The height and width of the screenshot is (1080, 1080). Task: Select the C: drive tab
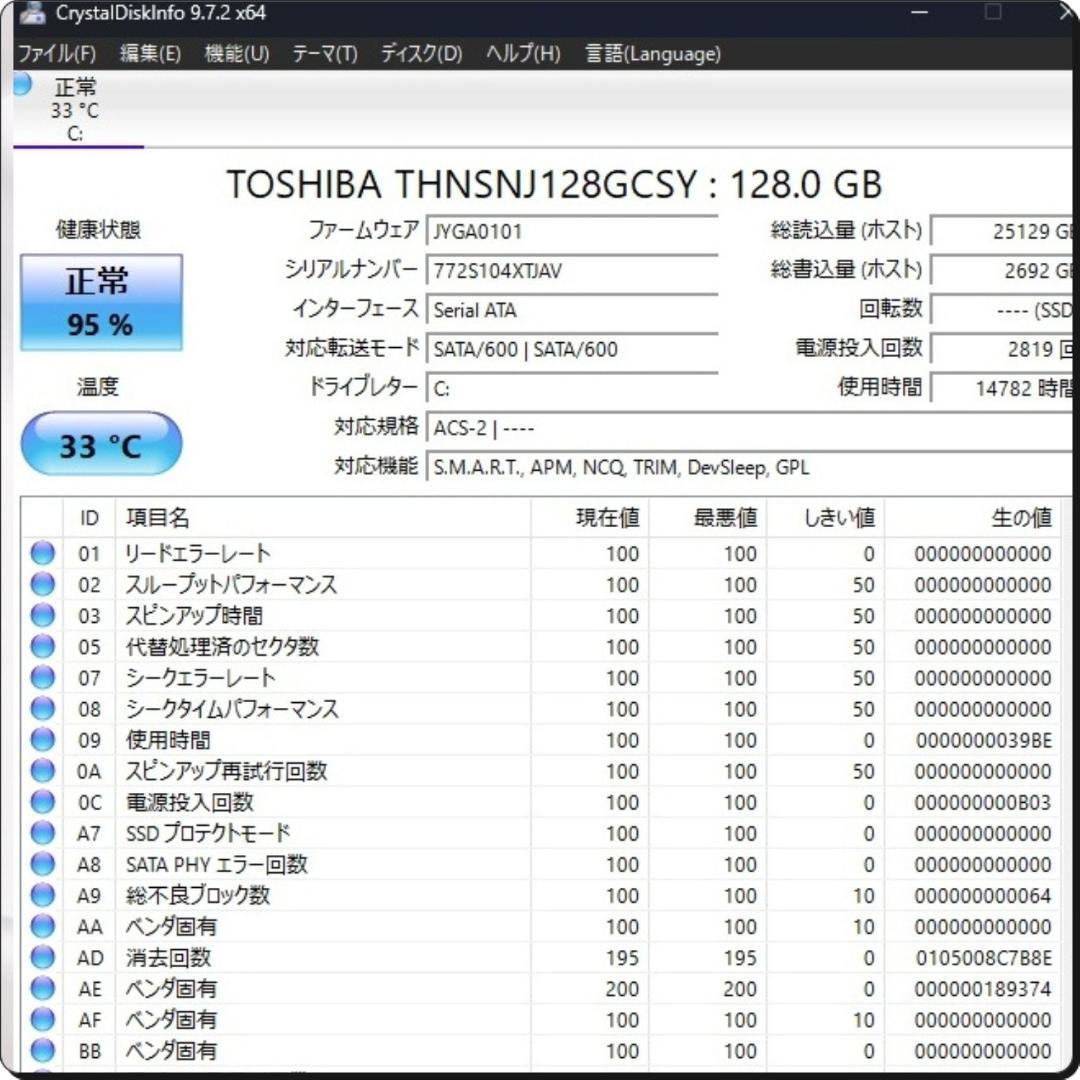[78, 109]
